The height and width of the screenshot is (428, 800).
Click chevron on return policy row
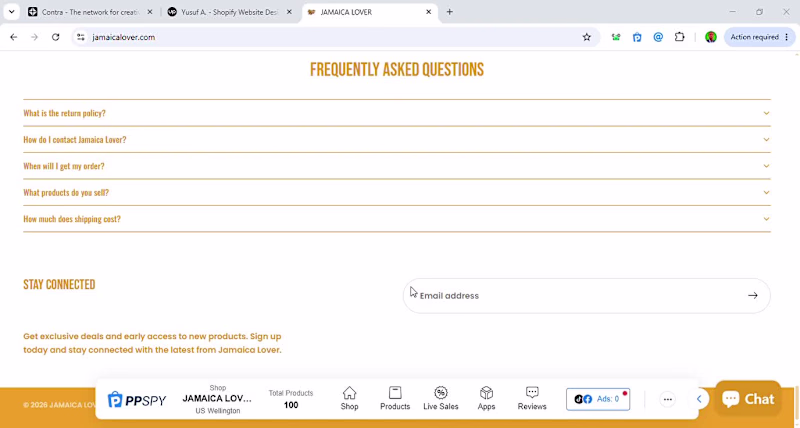pos(766,113)
